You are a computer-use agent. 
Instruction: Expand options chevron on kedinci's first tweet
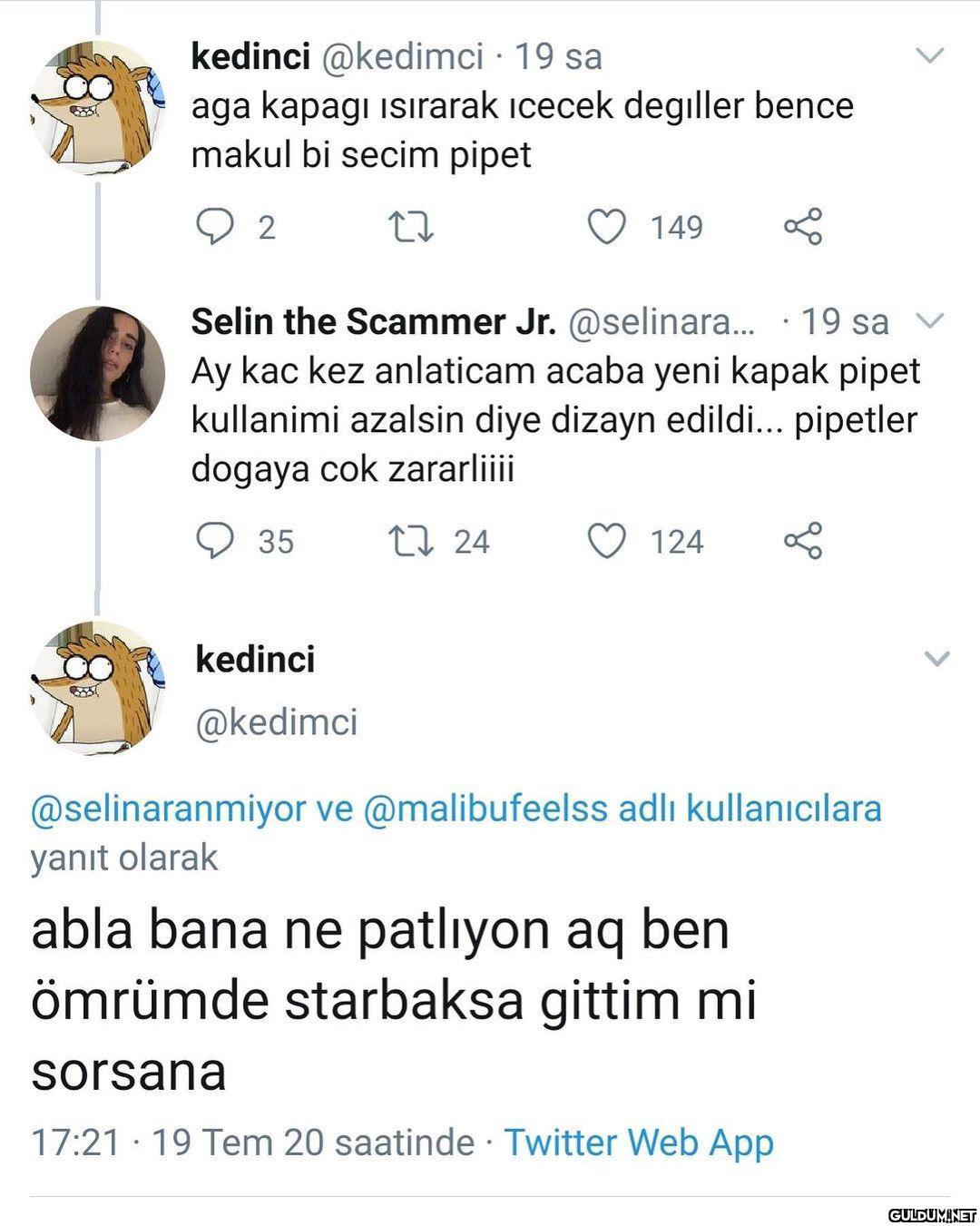click(930, 56)
